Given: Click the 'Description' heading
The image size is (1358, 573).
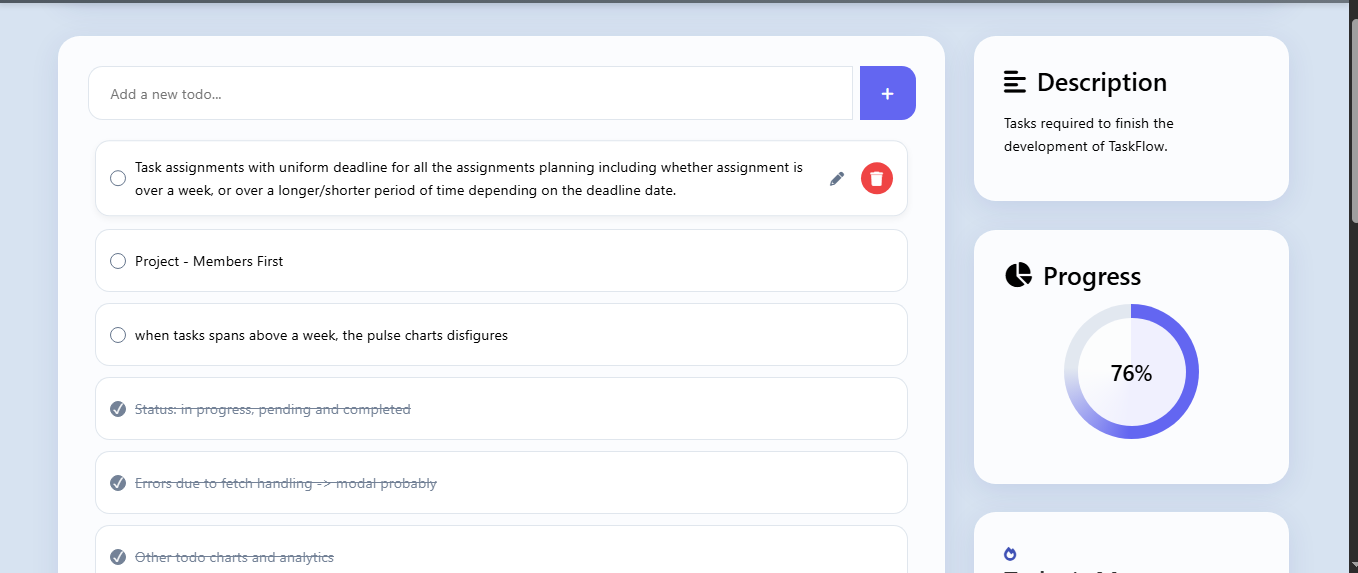Looking at the screenshot, I should click(1102, 82).
